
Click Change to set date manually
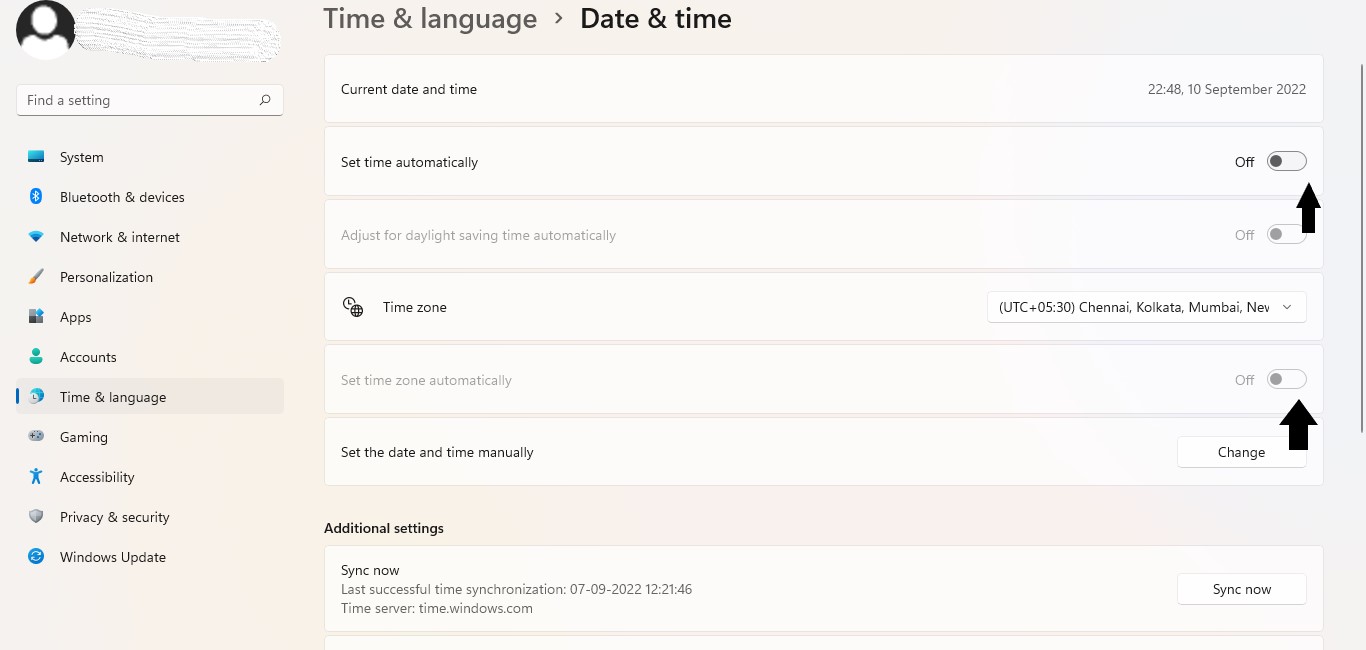1241,452
